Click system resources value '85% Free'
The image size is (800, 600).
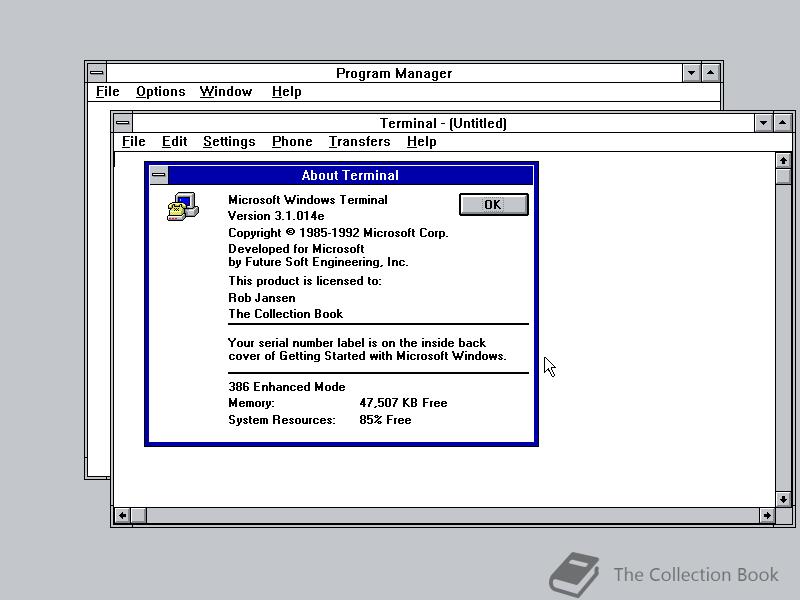[385, 420]
